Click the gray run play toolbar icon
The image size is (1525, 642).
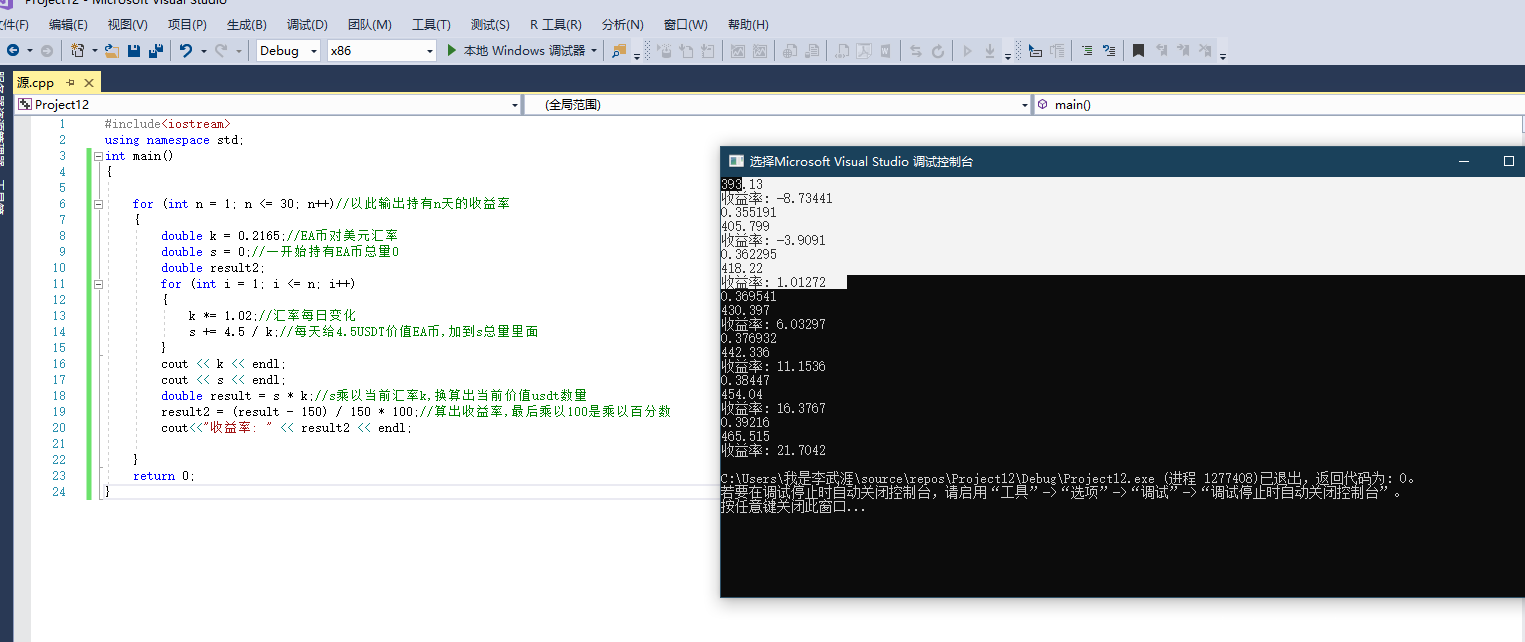(x=967, y=50)
